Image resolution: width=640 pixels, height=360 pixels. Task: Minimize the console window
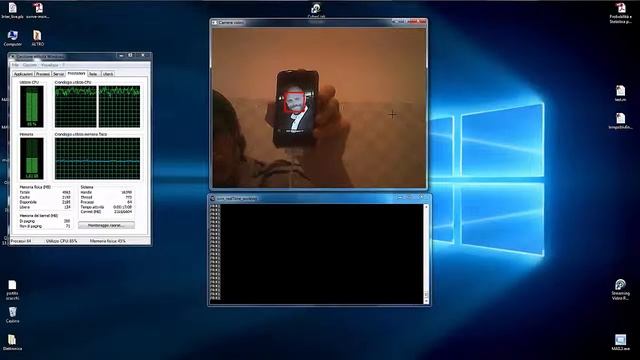400,198
